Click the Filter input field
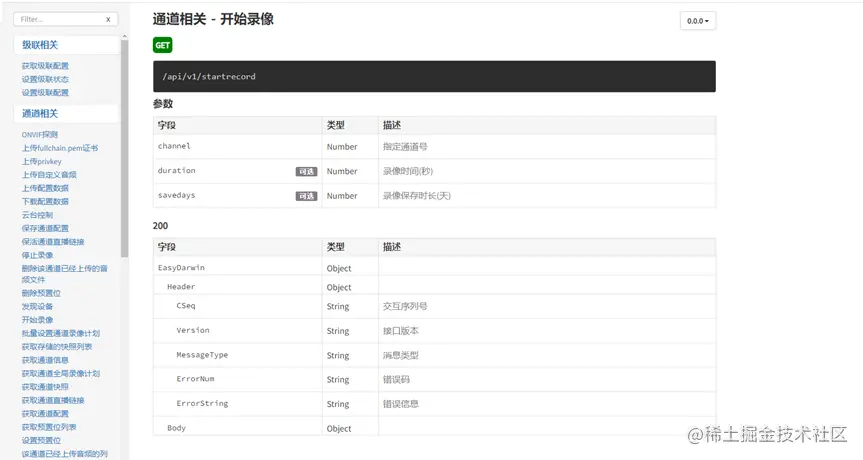Screen dimensions: 863x460 (65, 19)
